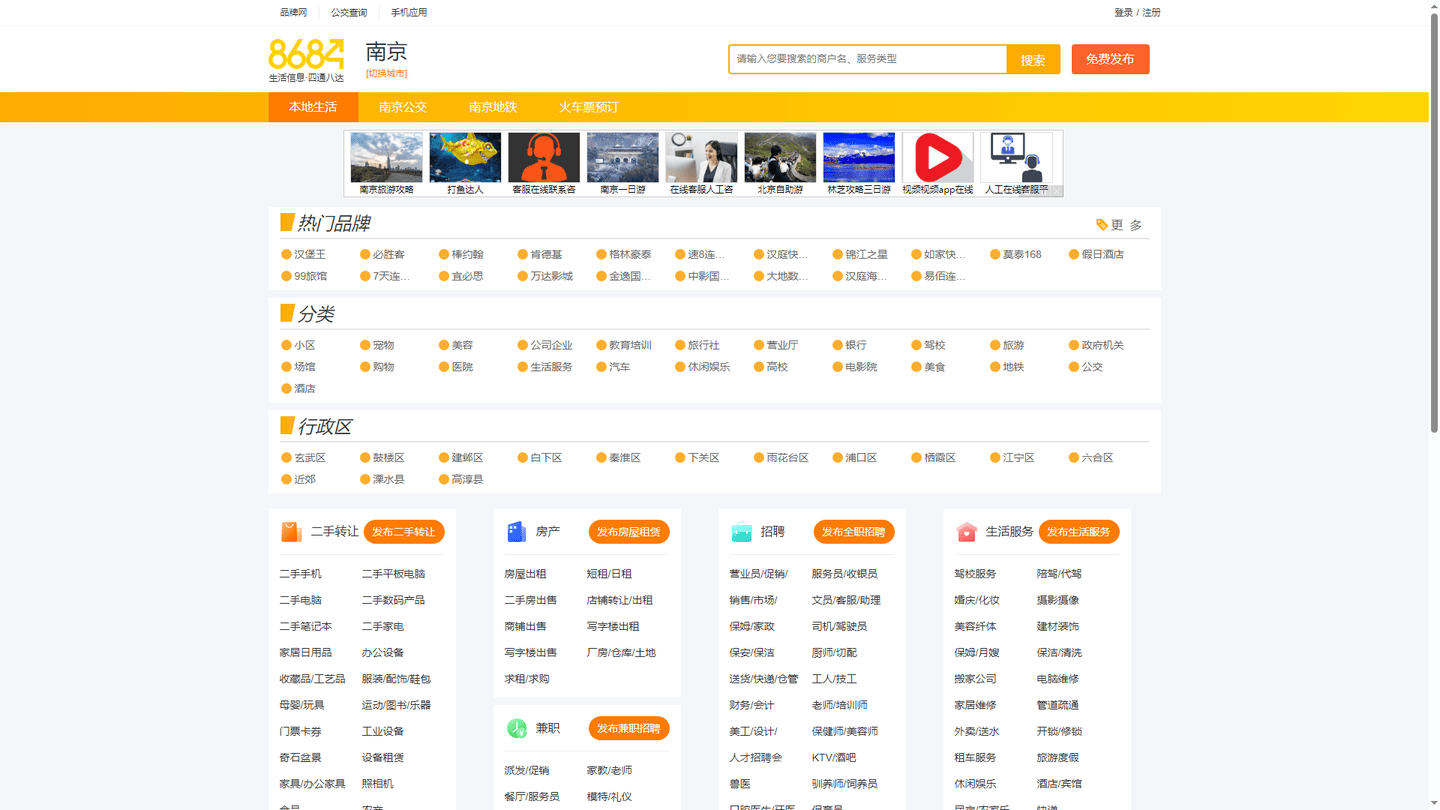Viewport: 1440px width, 810px height.
Task: Click the 免费发布 button
Action: click(1110, 59)
